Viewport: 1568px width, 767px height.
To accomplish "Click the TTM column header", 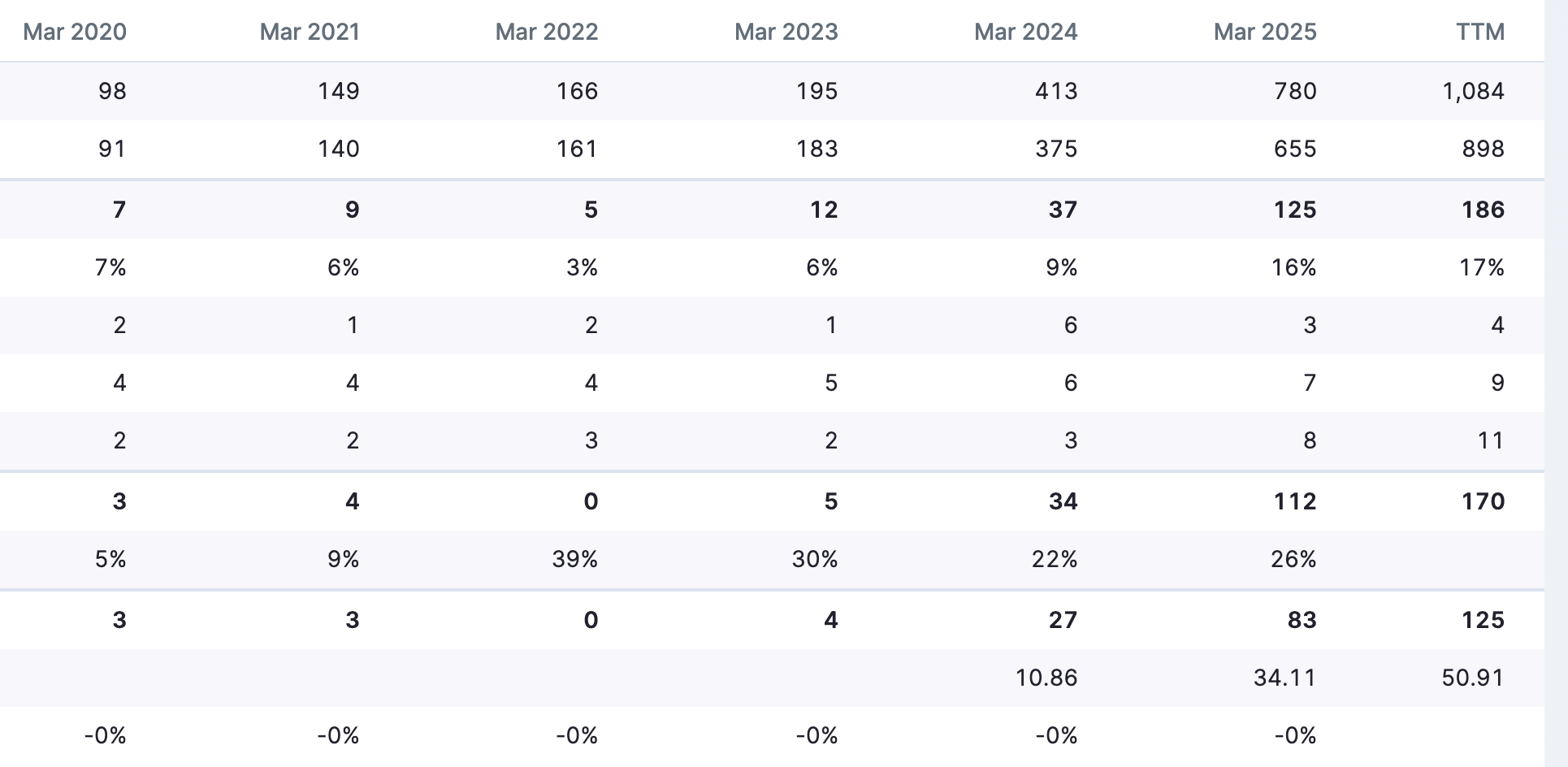I will [1480, 32].
